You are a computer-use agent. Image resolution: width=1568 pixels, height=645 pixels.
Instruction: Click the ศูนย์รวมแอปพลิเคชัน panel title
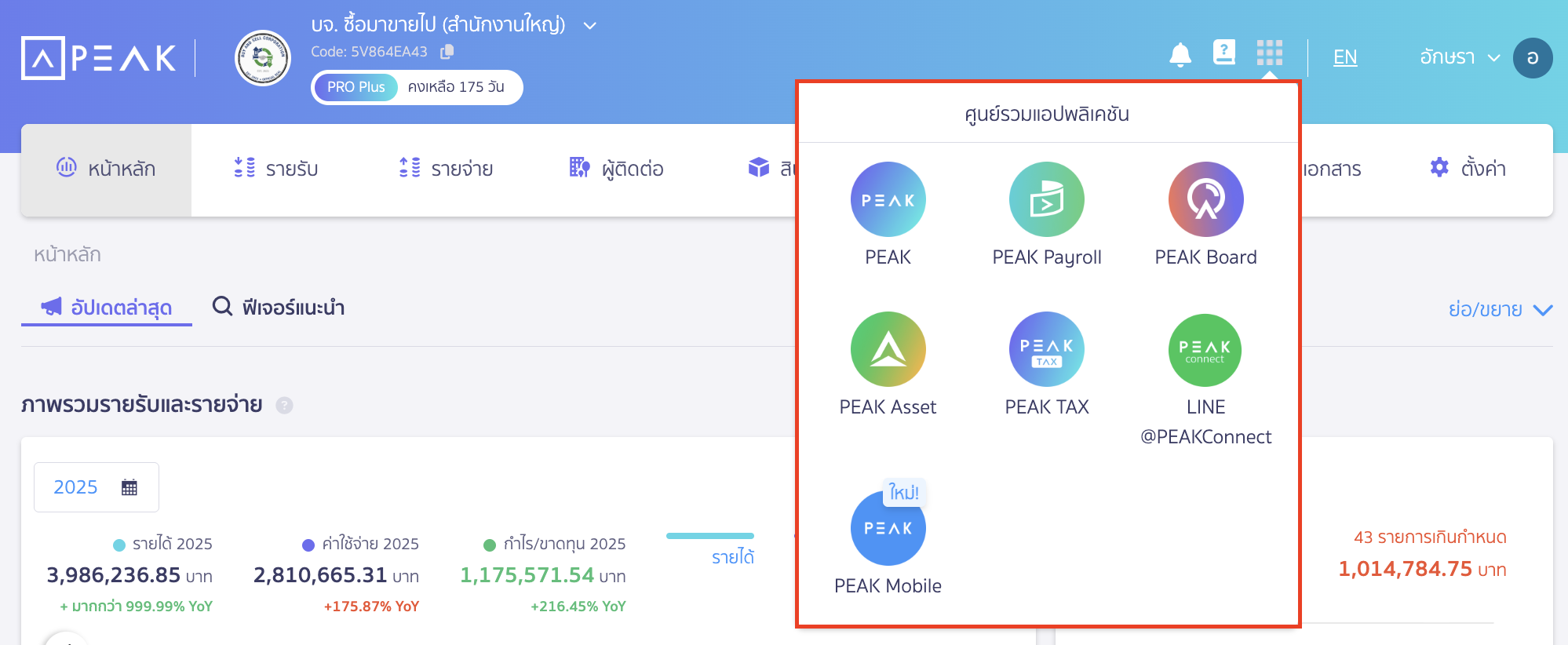point(1046,115)
